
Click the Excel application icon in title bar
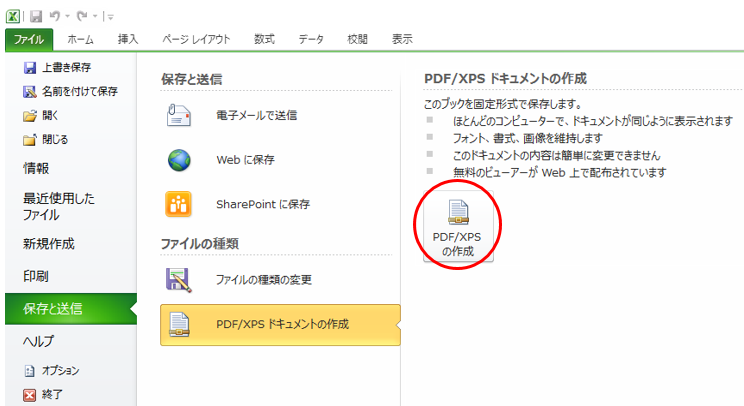click(12, 17)
